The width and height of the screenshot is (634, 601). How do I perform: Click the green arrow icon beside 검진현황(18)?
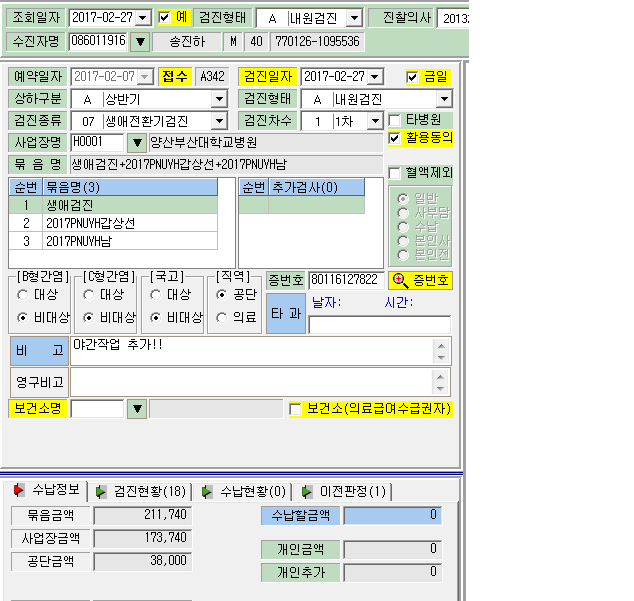101,492
